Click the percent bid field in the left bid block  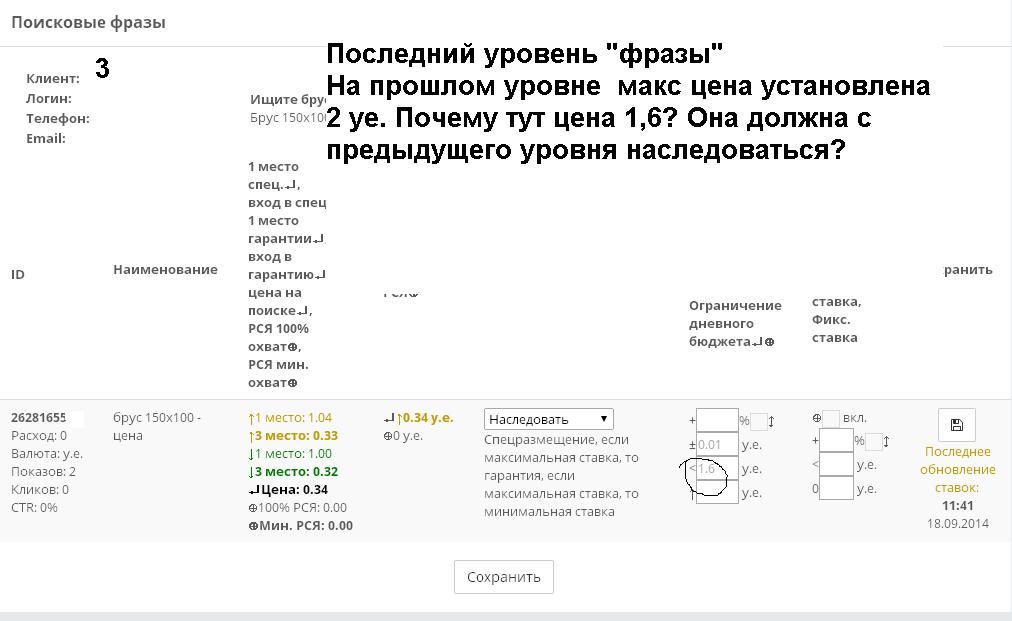coord(716,420)
